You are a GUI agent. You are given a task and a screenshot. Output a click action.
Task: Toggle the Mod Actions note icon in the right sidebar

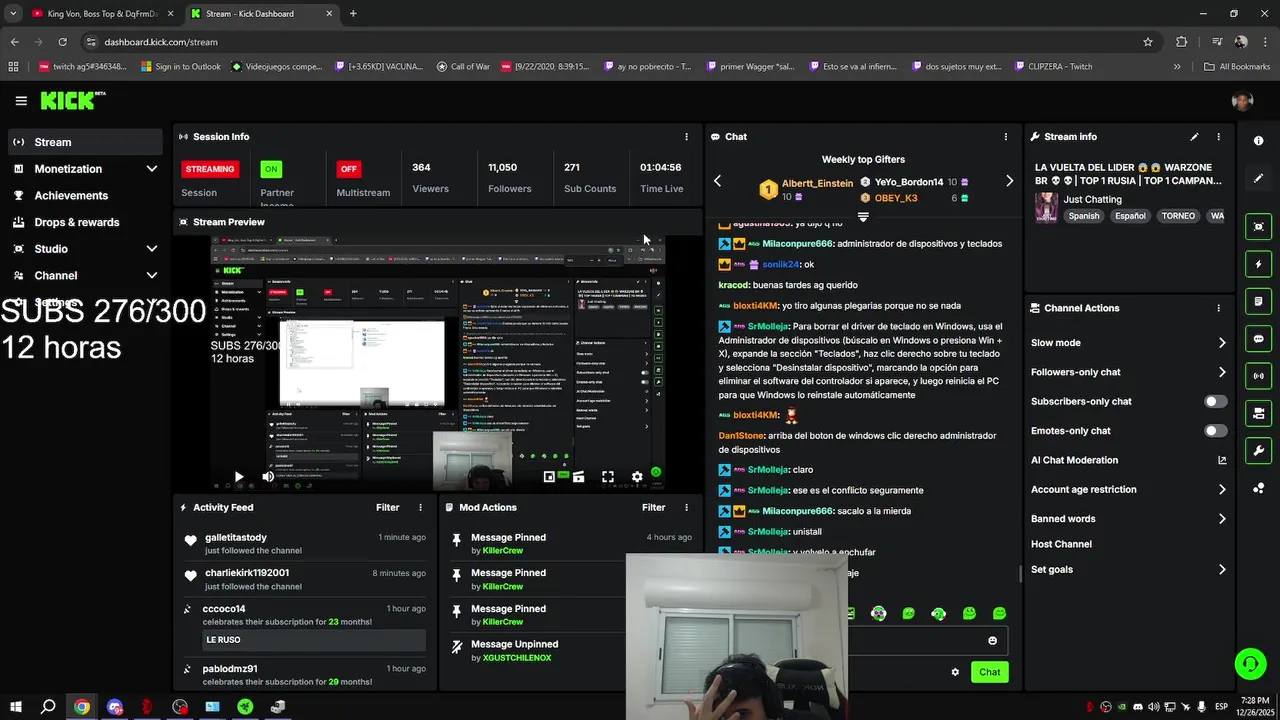1258,301
